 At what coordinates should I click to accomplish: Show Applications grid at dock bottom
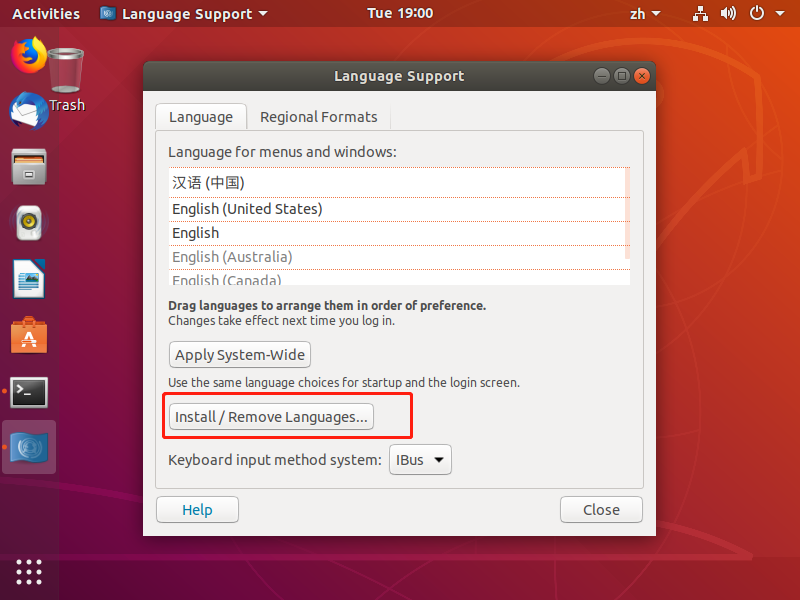click(29, 571)
